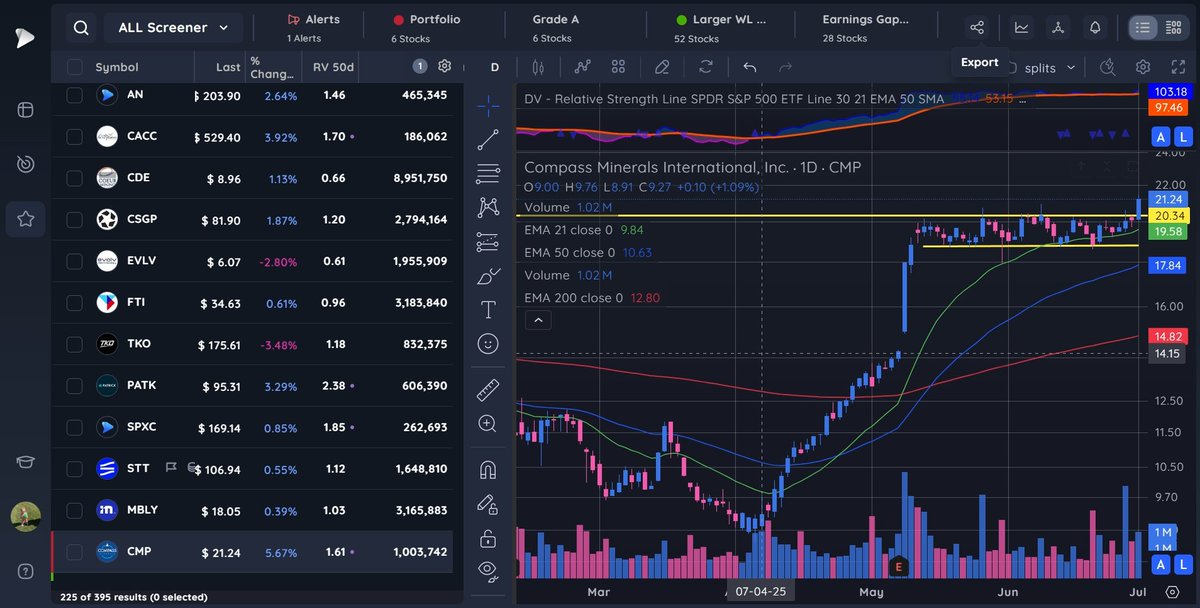Viewport: 1200px width, 608px height.
Task: Select the trend line drawing tool
Action: pos(488,139)
